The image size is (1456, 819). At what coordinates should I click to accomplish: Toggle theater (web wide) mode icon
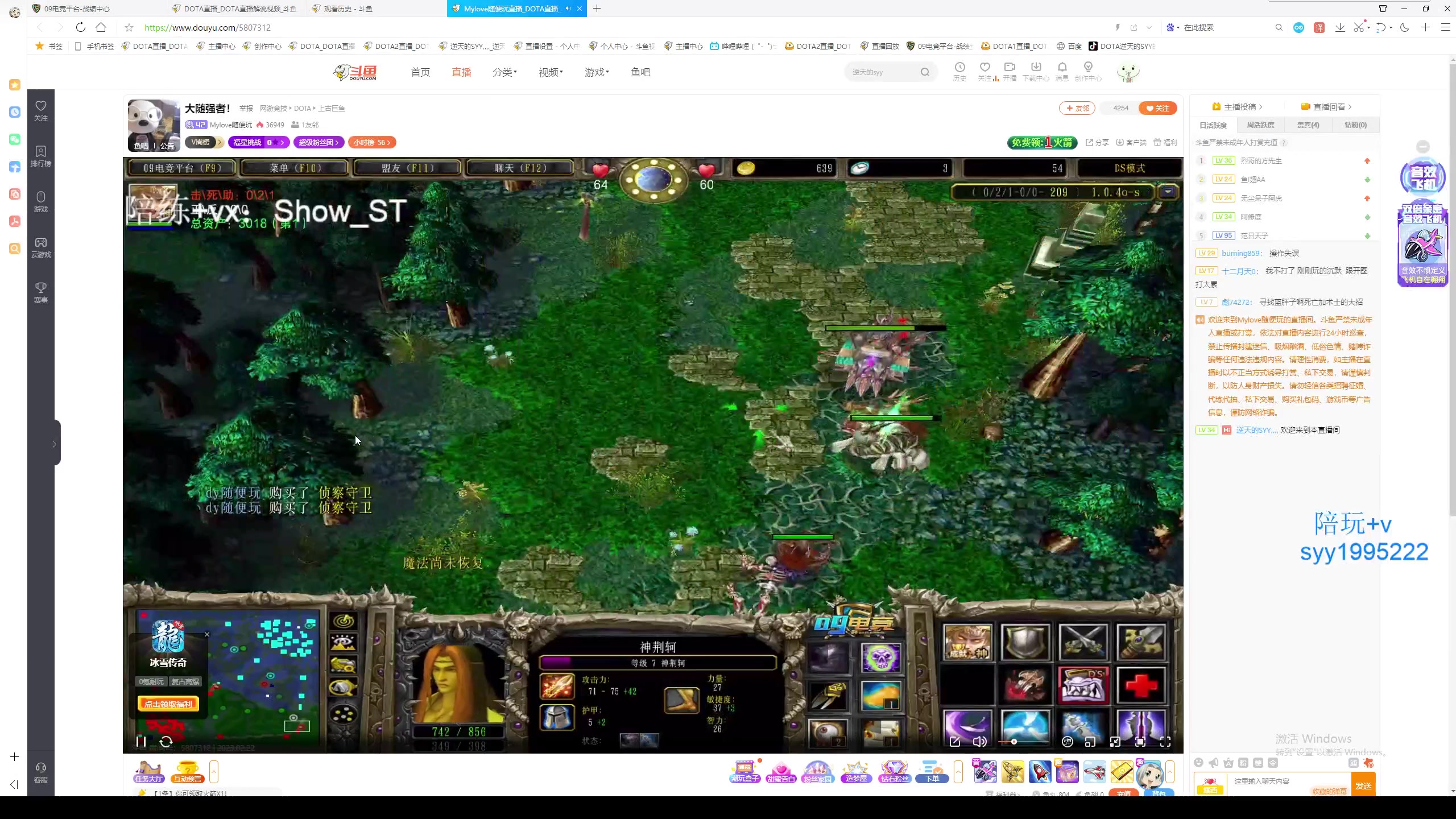tap(1115, 741)
